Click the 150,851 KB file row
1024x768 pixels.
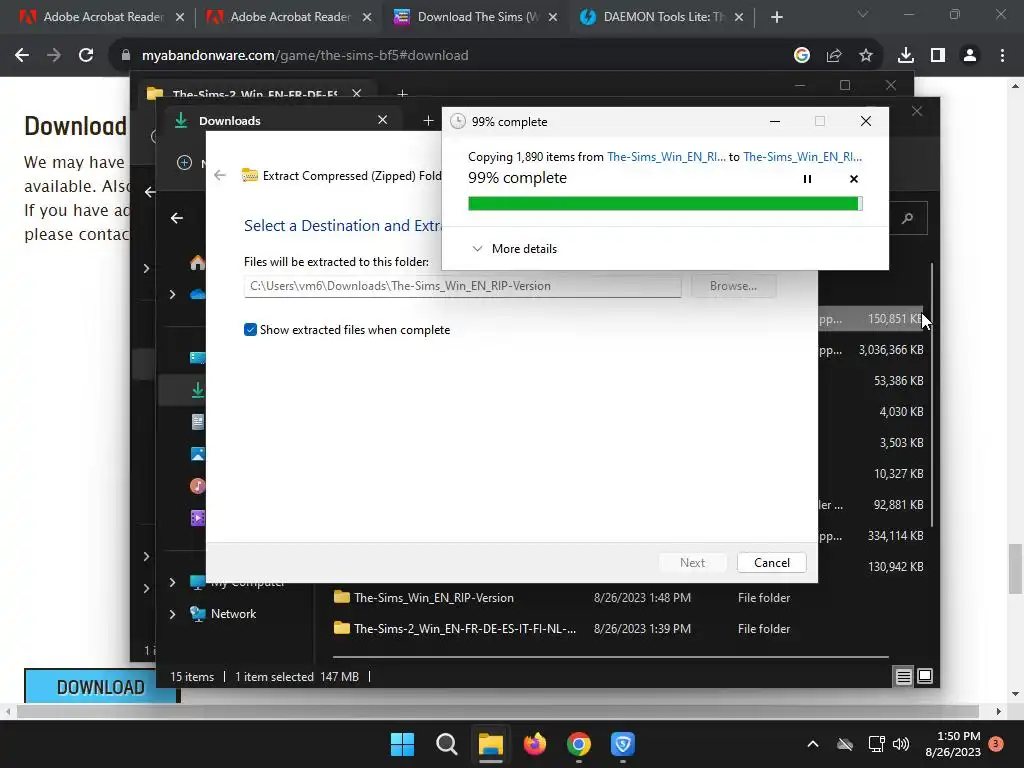[x=871, y=319]
